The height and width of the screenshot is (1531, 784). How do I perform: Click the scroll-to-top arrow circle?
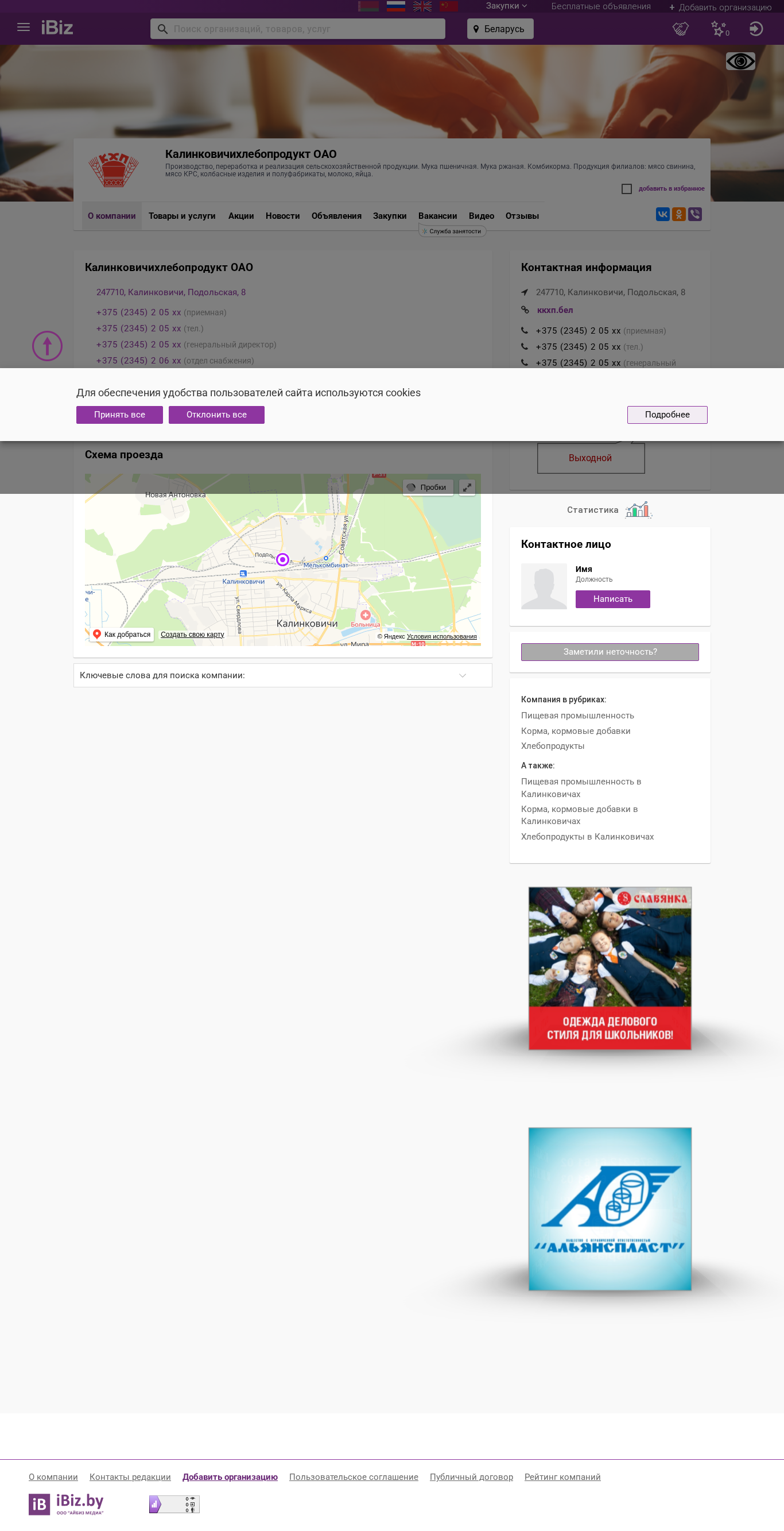point(48,346)
